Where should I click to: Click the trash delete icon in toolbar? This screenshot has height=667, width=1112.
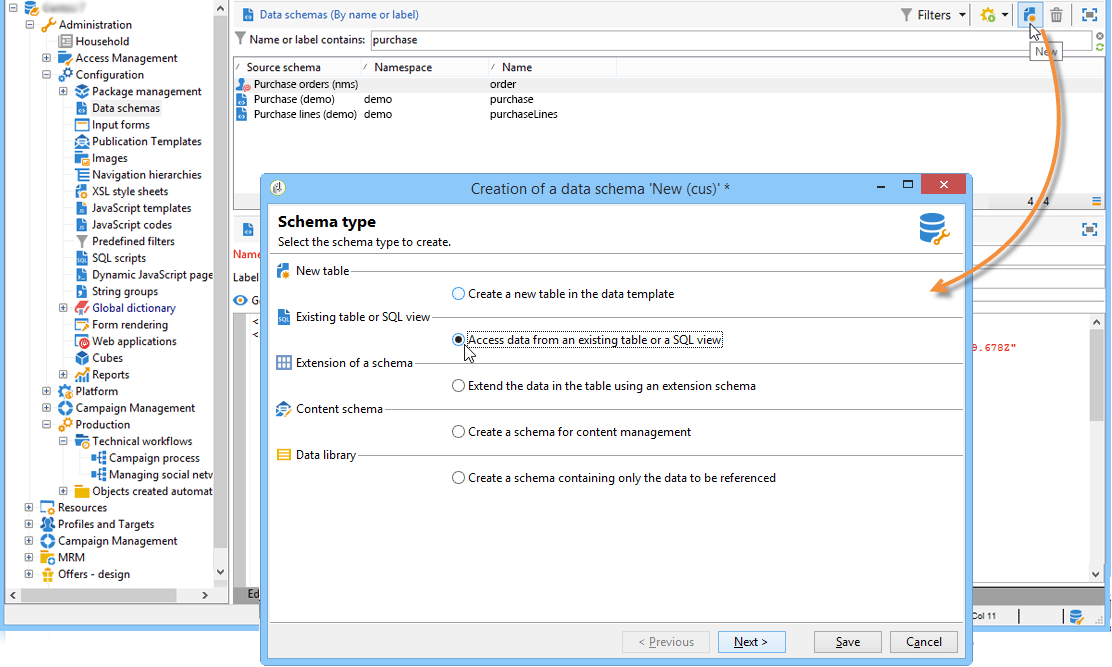tap(1056, 14)
